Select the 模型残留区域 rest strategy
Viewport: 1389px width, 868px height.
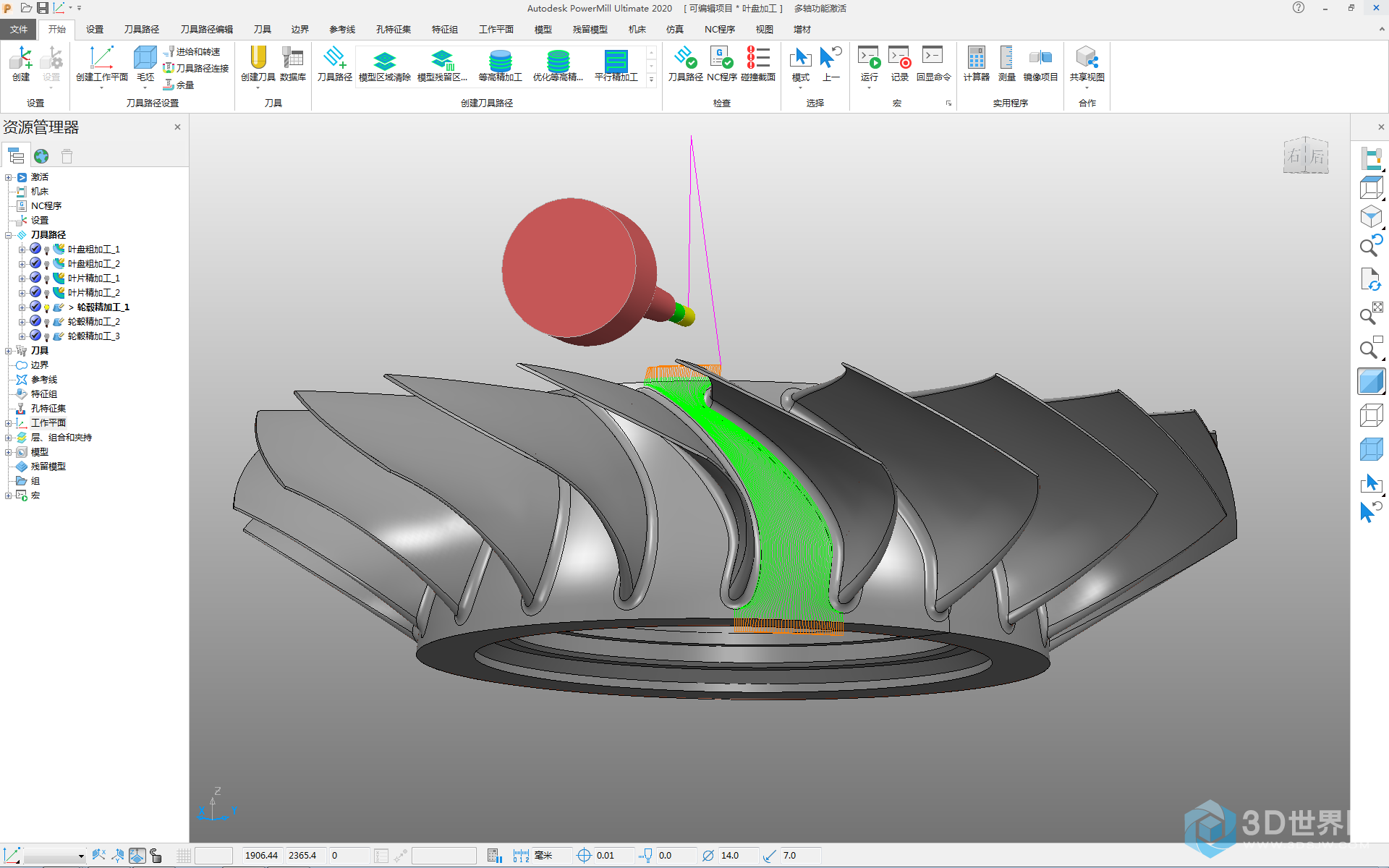click(442, 66)
